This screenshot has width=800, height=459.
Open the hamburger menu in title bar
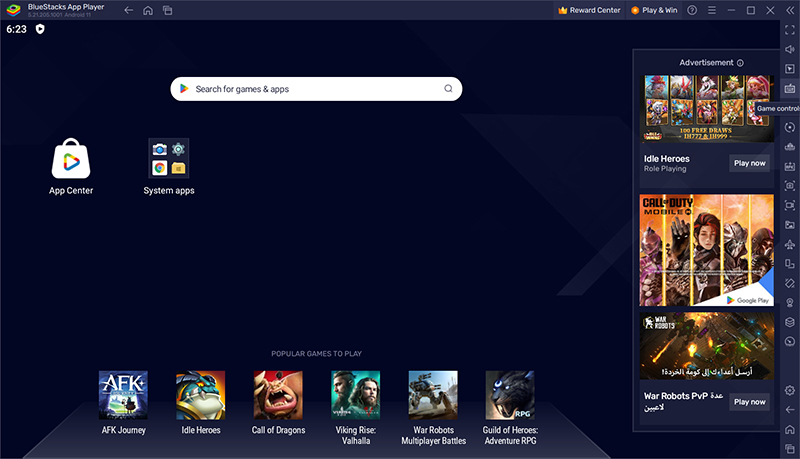(712, 10)
